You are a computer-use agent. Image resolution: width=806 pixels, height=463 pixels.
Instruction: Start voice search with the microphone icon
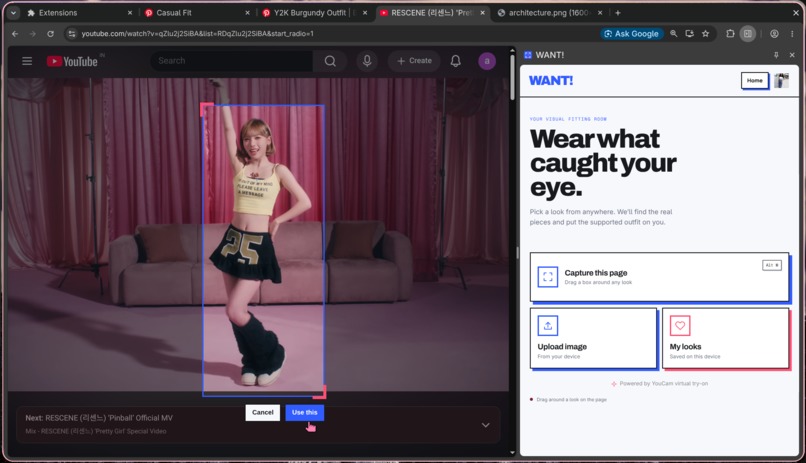click(367, 61)
